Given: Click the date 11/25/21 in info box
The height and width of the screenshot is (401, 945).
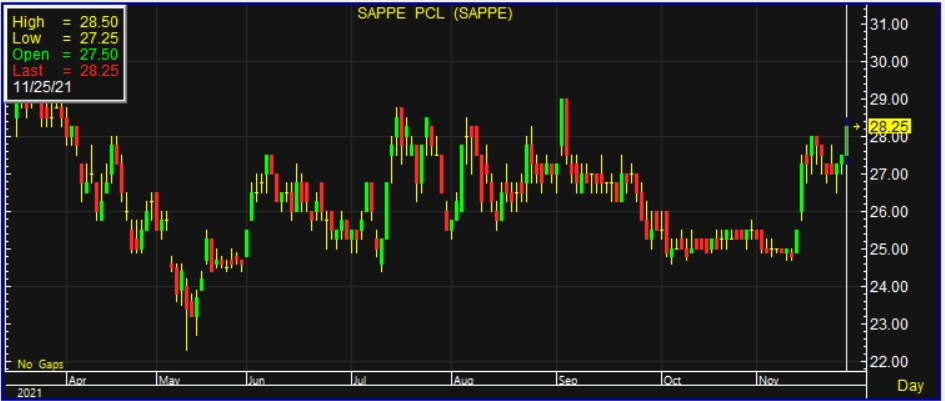Looking at the screenshot, I should tap(42, 87).
